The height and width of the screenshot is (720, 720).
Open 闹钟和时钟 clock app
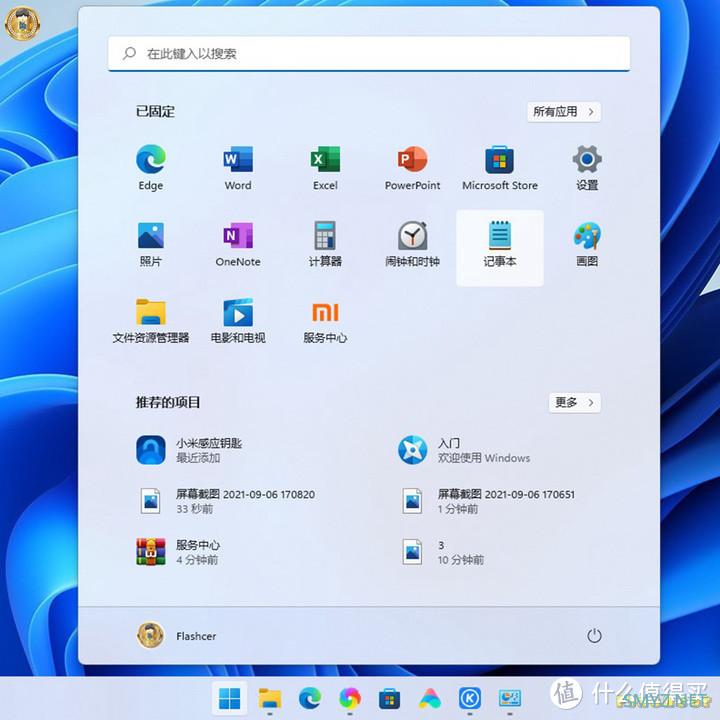point(412,244)
